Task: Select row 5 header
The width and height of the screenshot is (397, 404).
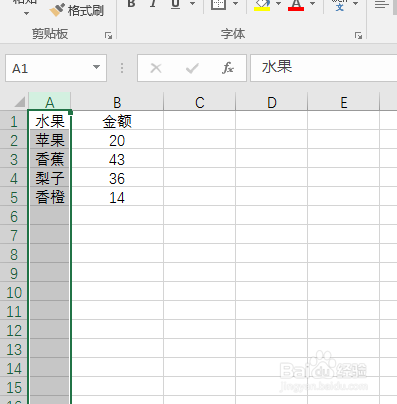Action: tap(14, 197)
